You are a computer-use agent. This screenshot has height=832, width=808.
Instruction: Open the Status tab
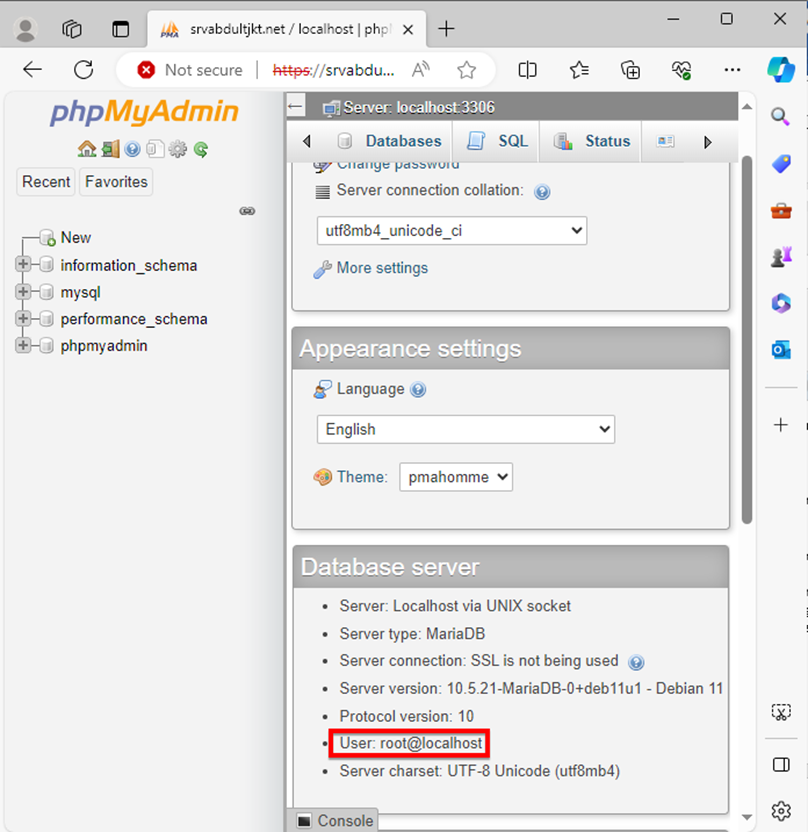(592, 141)
